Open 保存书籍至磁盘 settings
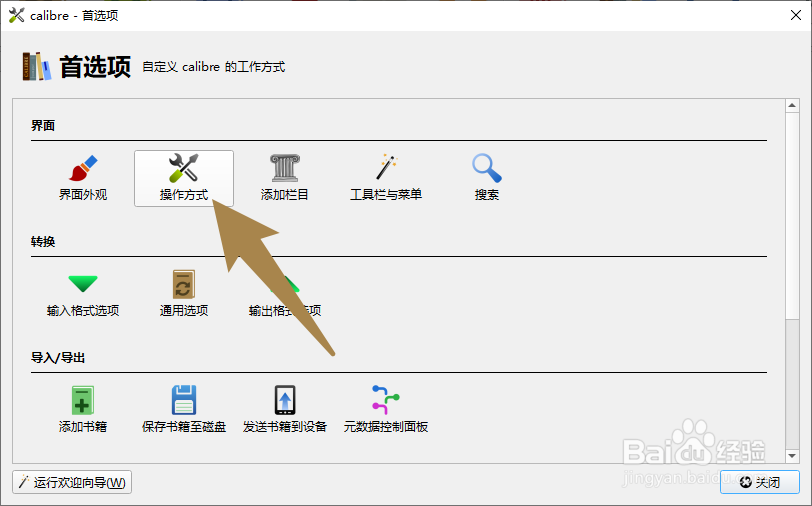 pos(184,410)
